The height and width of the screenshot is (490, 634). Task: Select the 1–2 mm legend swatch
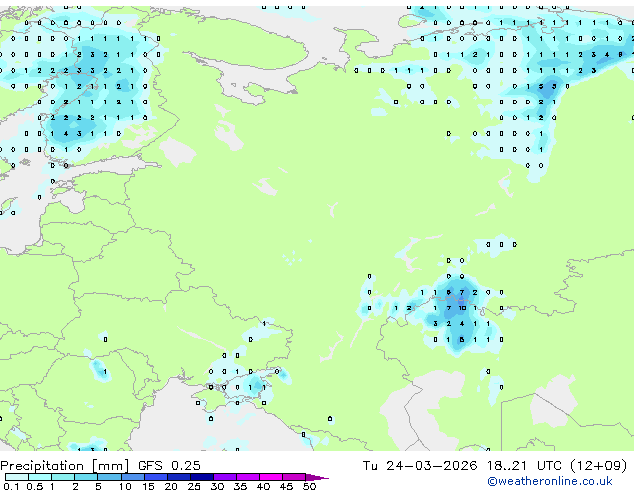[63, 477]
